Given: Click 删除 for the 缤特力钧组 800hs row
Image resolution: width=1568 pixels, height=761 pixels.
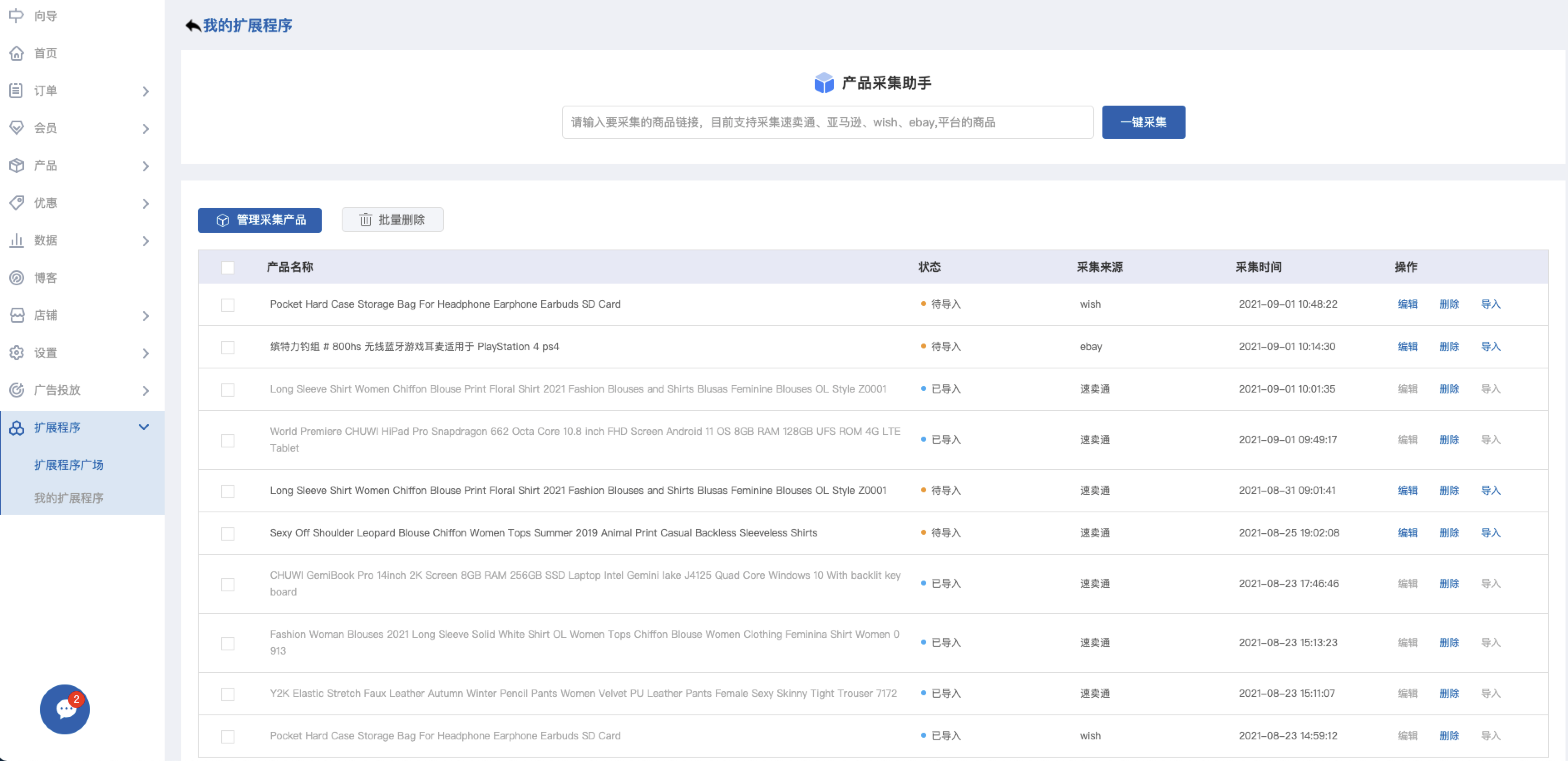Looking at the screenshot, I should (x=1448, y=346).
